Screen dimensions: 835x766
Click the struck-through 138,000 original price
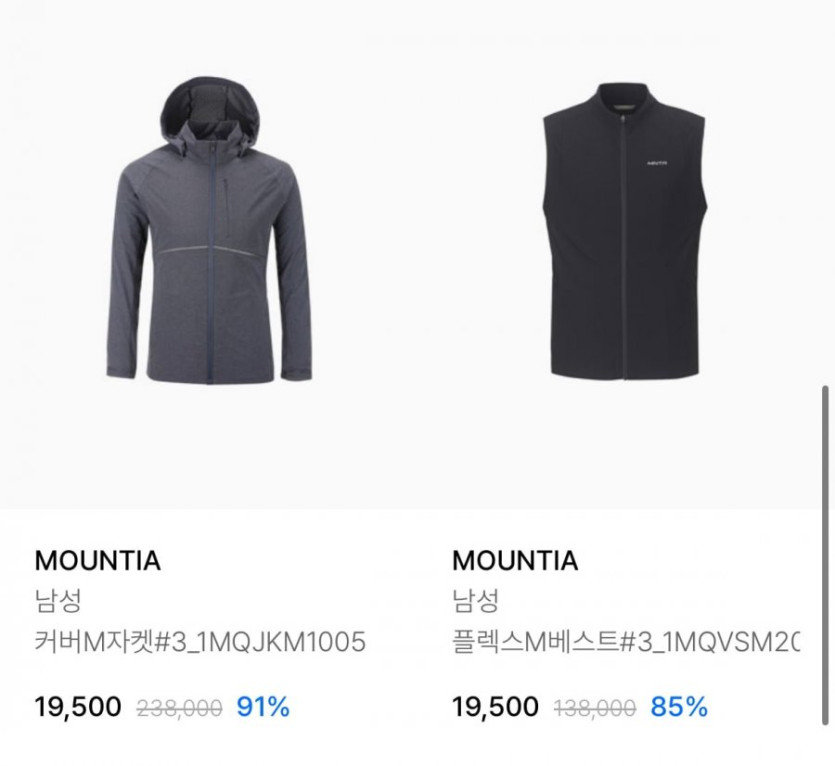pos(595,708)
